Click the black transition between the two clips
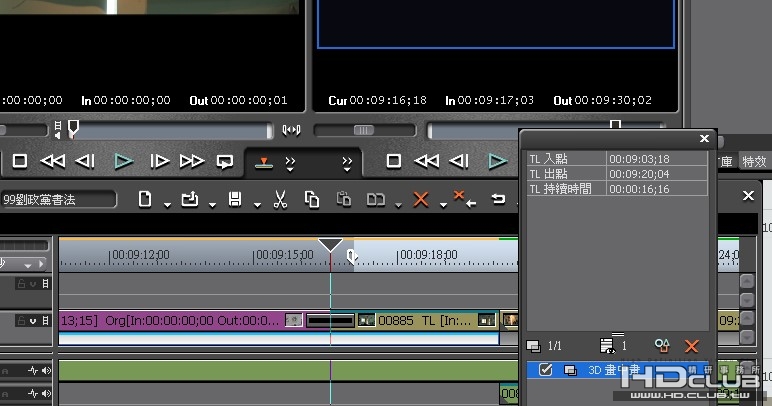 click(330, 321)
